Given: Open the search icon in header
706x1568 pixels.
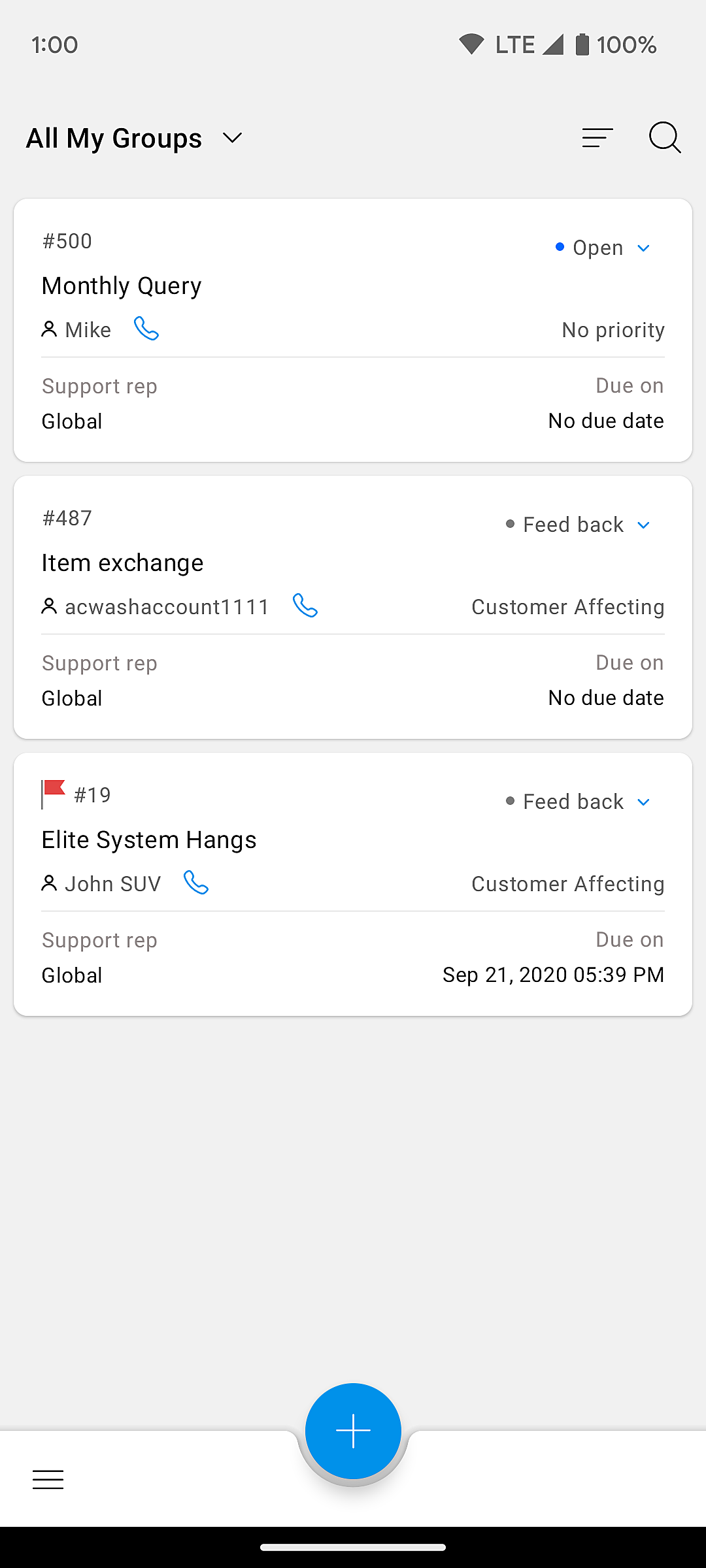Looking at the screenshot, I should pos(665,138).
